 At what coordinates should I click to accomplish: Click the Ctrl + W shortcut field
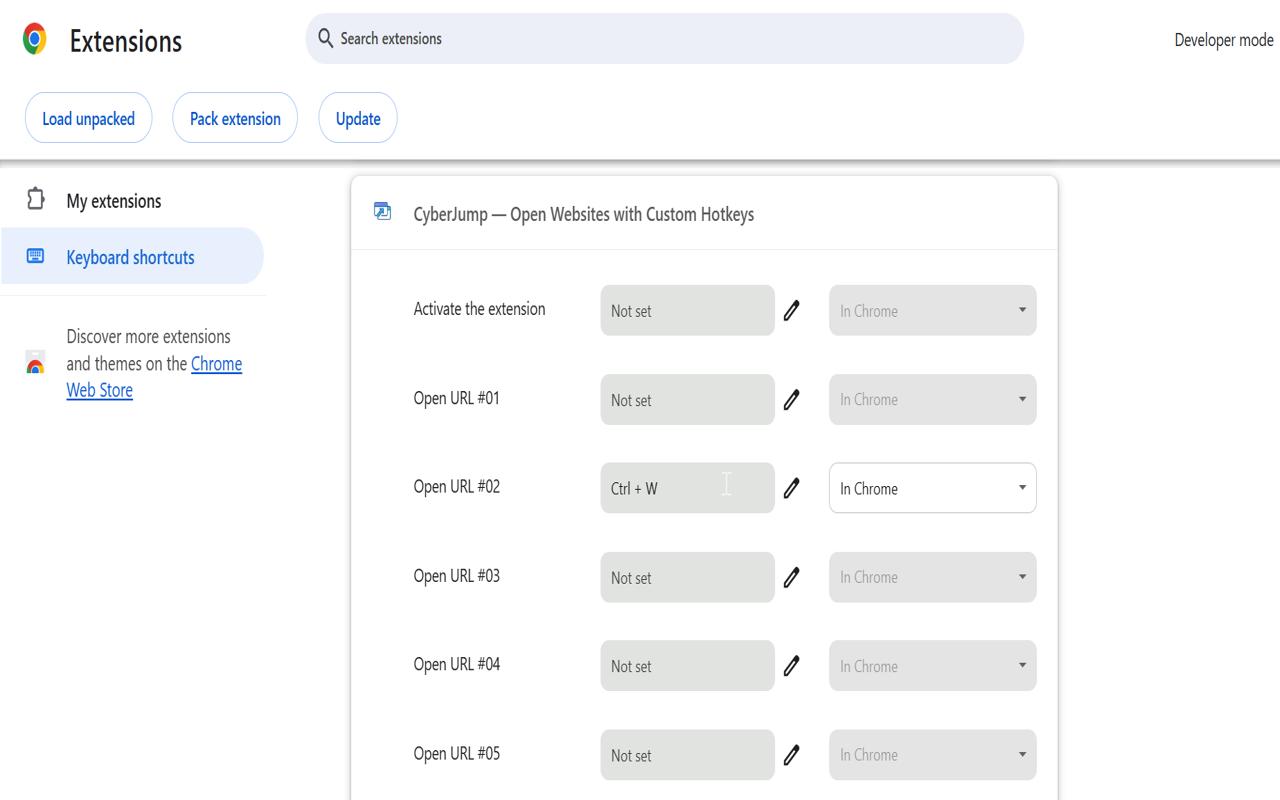pos(687,488)
